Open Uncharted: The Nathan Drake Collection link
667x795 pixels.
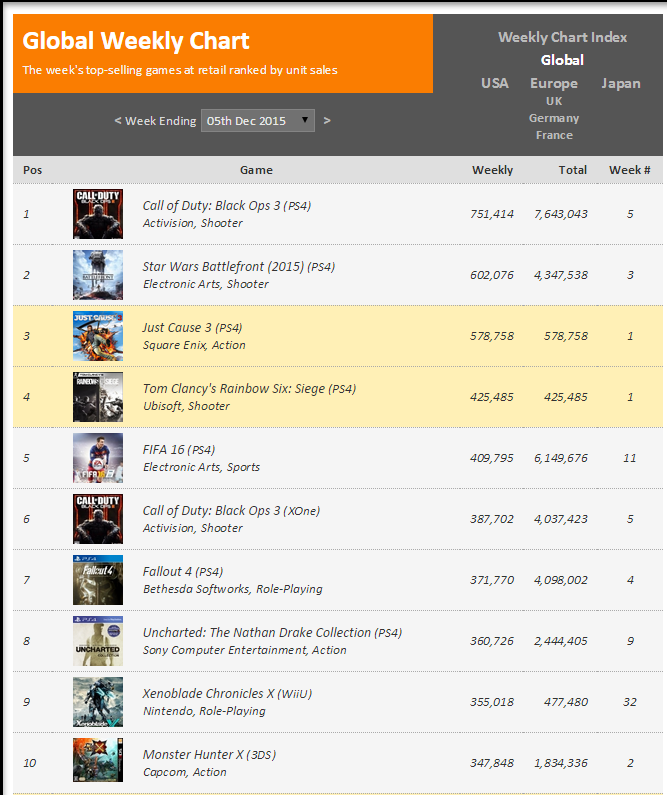coord(272,633)
